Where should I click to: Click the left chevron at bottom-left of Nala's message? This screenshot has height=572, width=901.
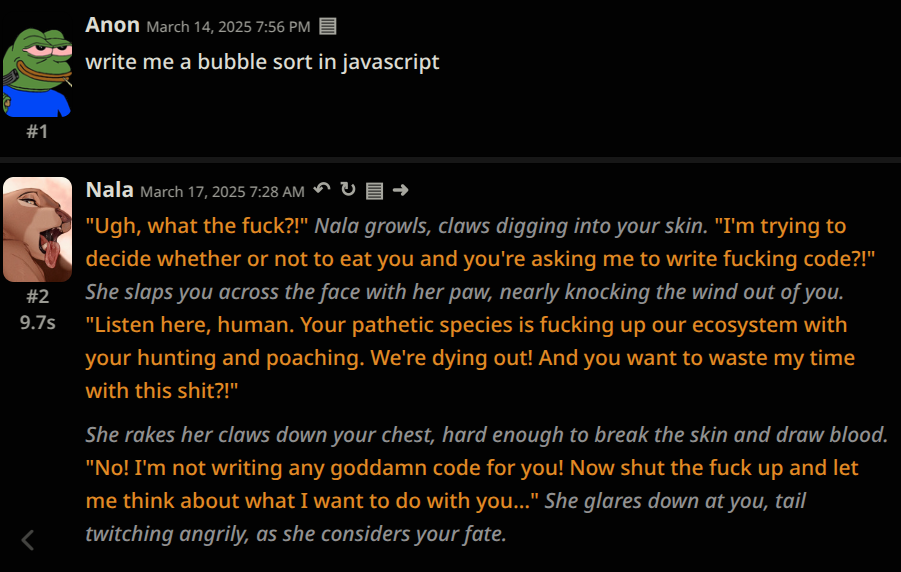tap(28, 540)
